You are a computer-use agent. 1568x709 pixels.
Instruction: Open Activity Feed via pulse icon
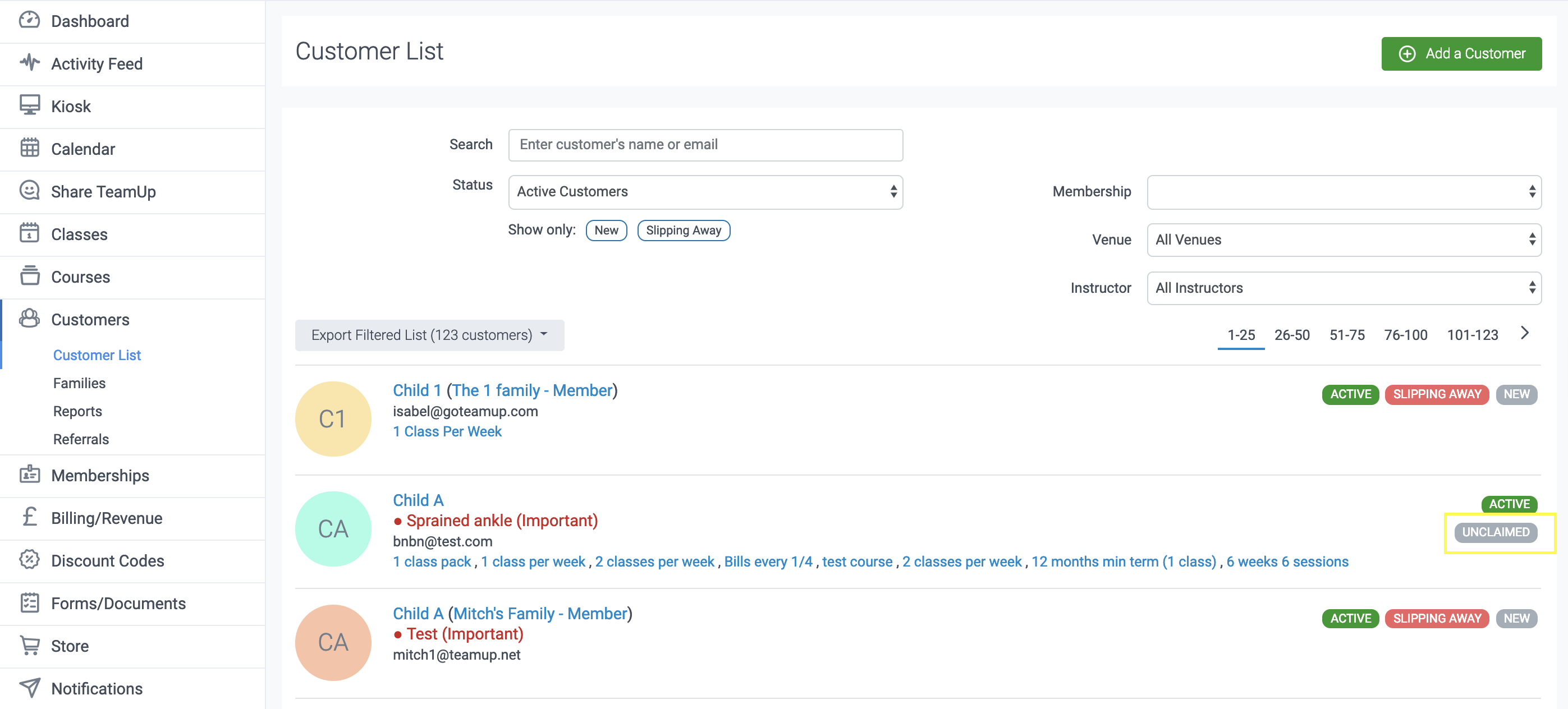click(x=29, y=63)
